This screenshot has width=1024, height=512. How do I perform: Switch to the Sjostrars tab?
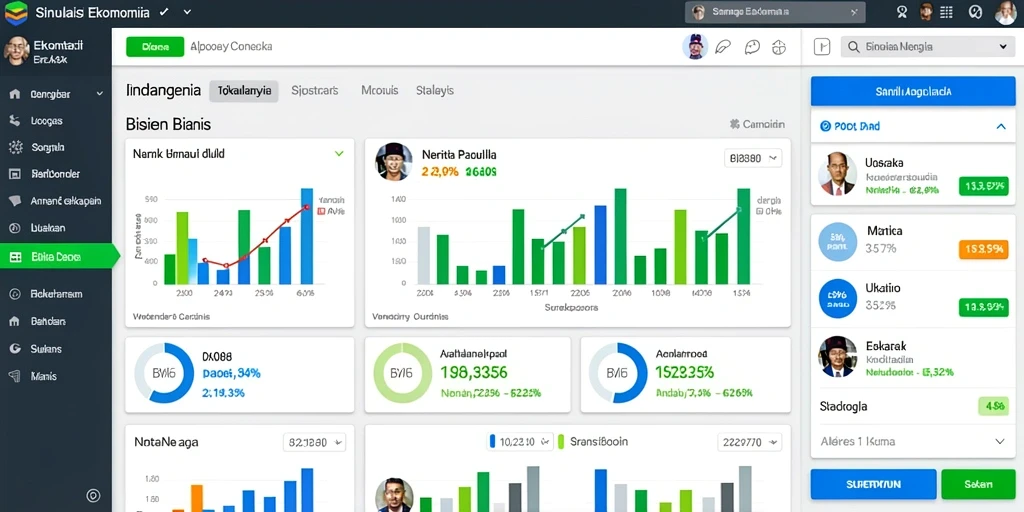click(315, 91)
